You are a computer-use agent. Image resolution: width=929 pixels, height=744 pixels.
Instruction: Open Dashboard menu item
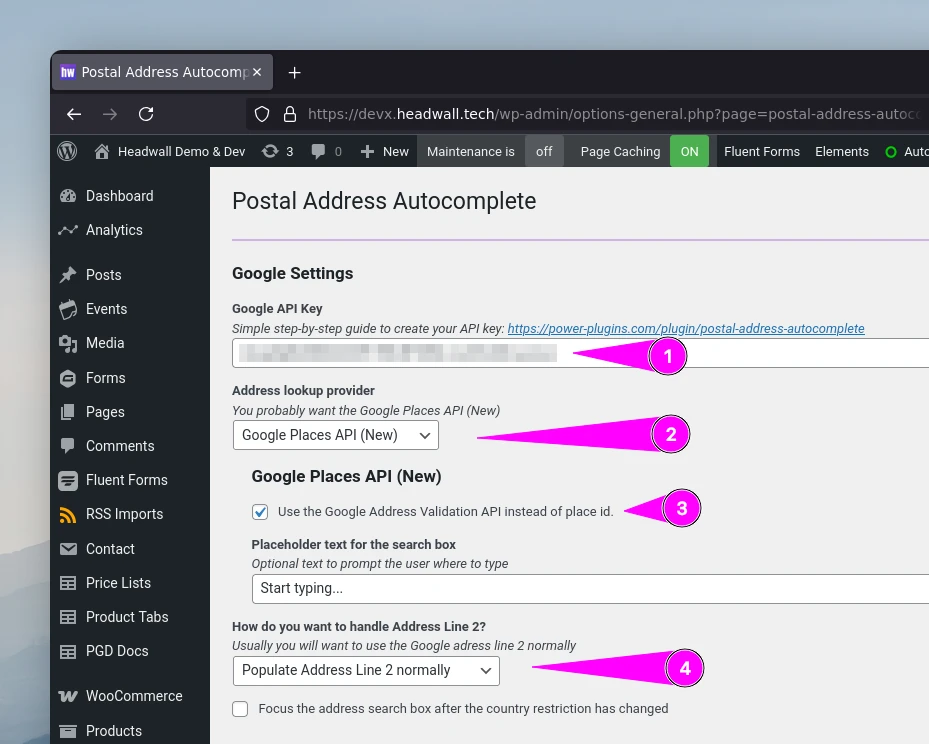coord(120,196)
